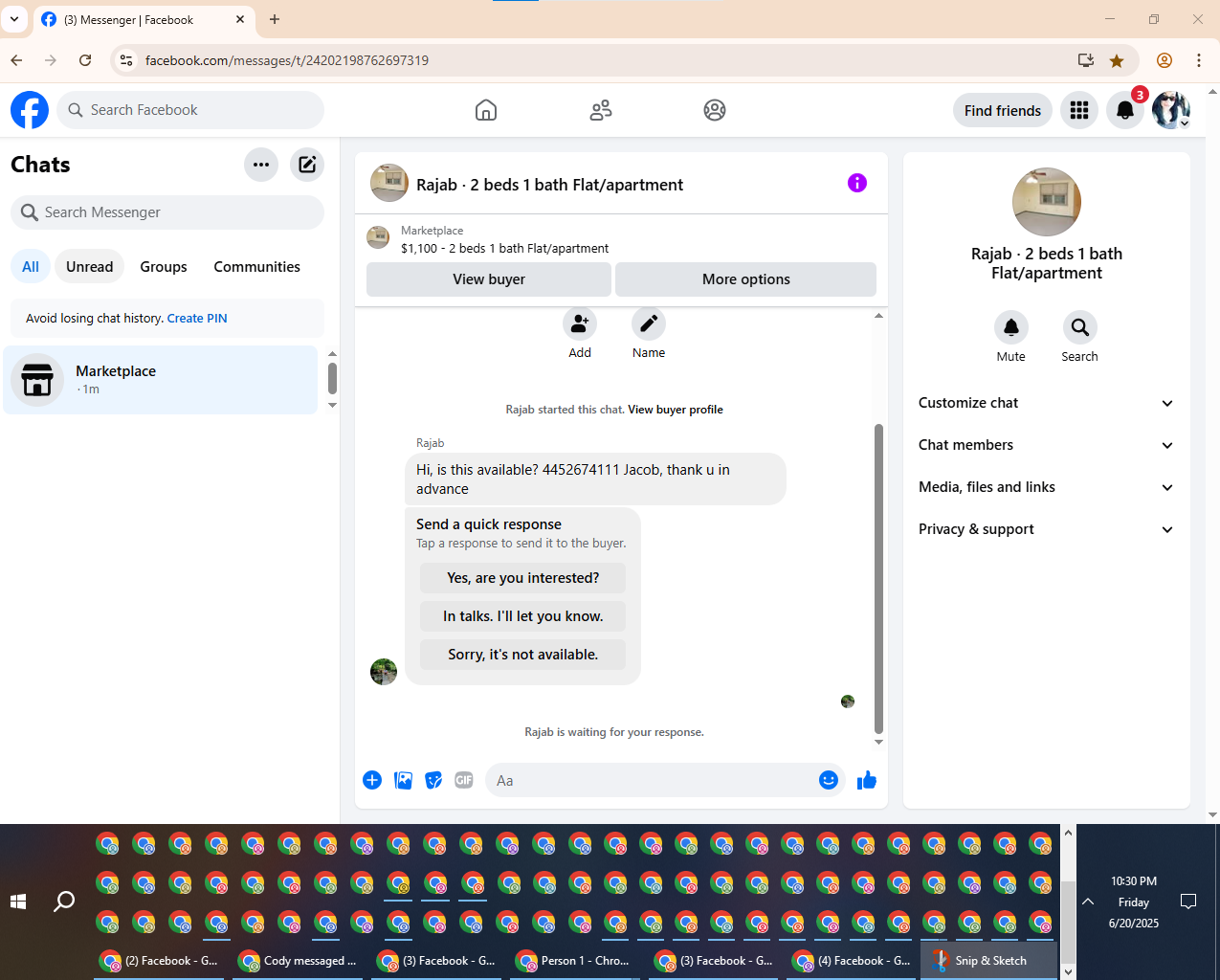Open the Marketplace chat in the list
1220x980 pixels.
click(161, 380)
